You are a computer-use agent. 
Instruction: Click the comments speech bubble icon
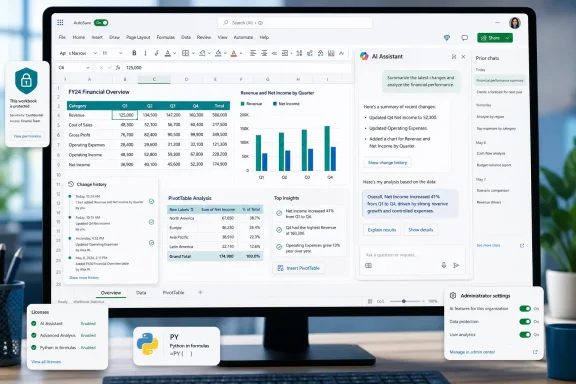[464, 38]
